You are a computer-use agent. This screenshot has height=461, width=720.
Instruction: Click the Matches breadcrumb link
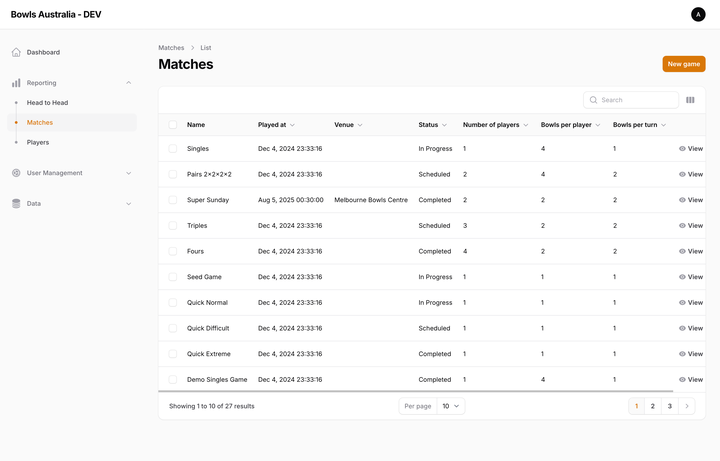click(x=171, y=48)
